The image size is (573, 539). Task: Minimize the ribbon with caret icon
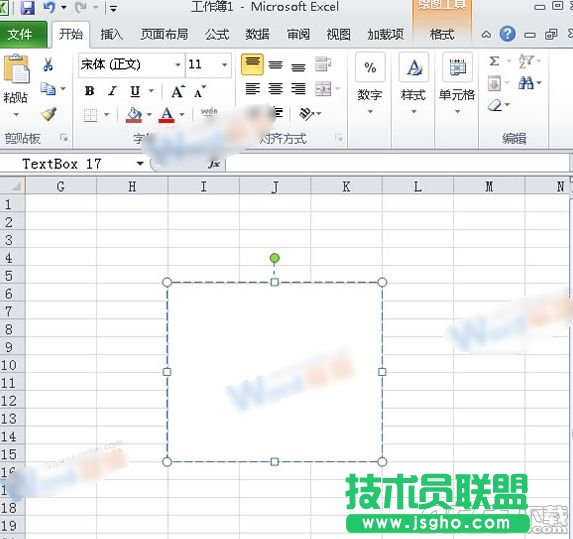pos(486,35)
